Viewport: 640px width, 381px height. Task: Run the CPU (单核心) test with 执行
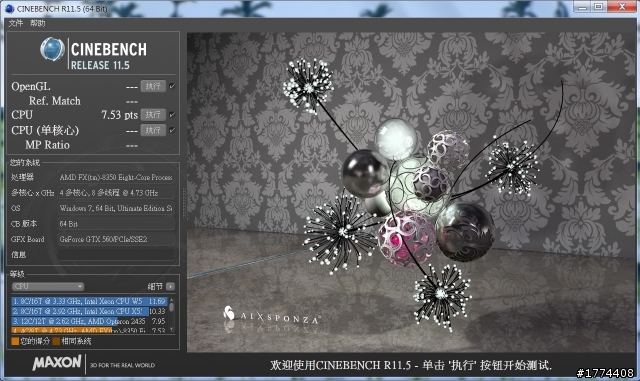tap(153, 130)
